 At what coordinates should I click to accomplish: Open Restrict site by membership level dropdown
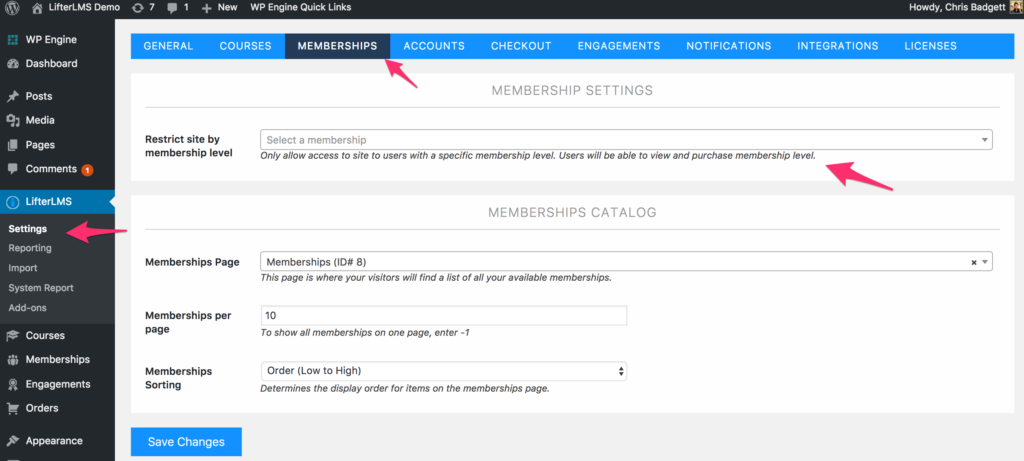tap(626, 140)
